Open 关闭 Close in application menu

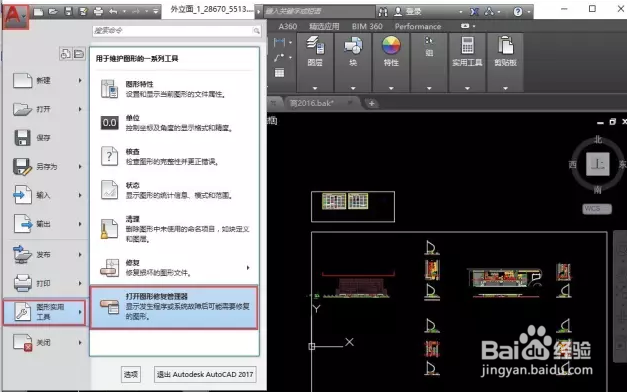pos(46,342)
